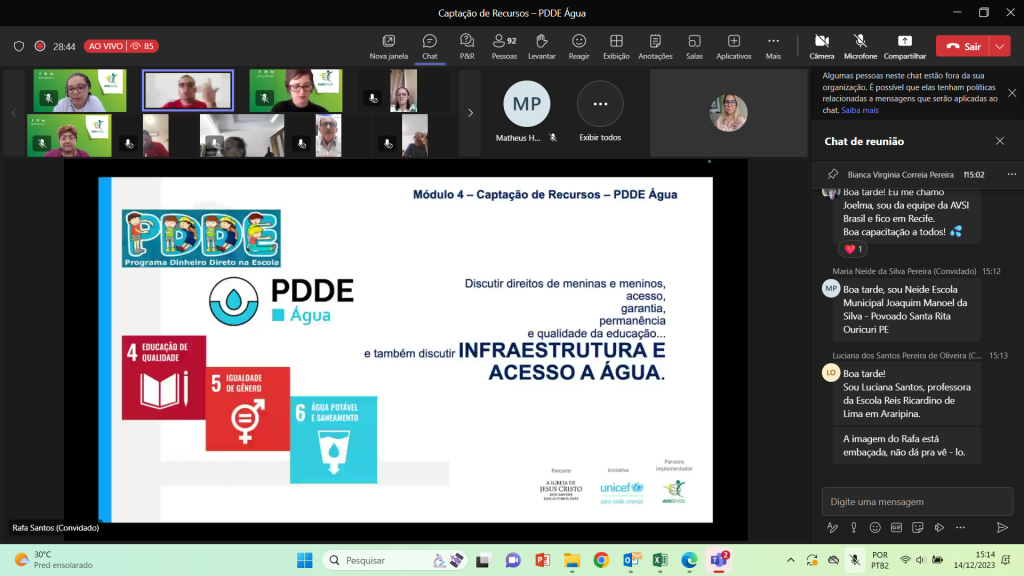Open the Mais options menu
The image size is (1024, 576).
point(773,46)
